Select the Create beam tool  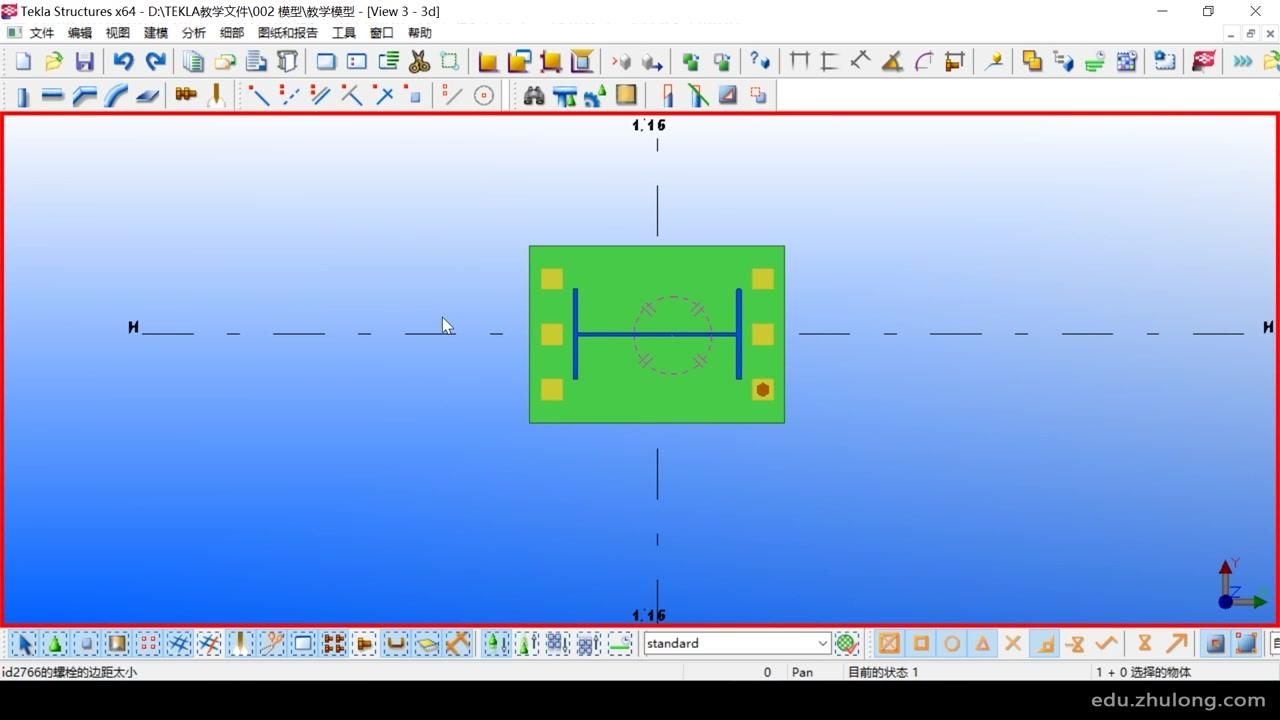[x=53, y=96]
